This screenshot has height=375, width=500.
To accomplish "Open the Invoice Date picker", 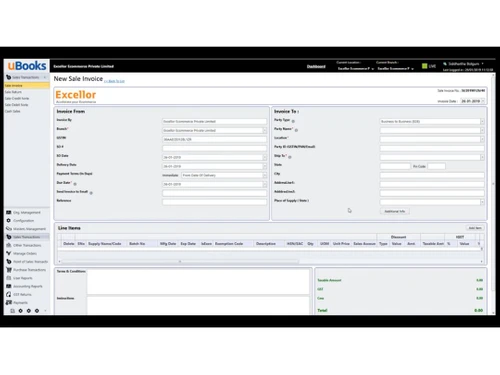I will tap(483, 101).
